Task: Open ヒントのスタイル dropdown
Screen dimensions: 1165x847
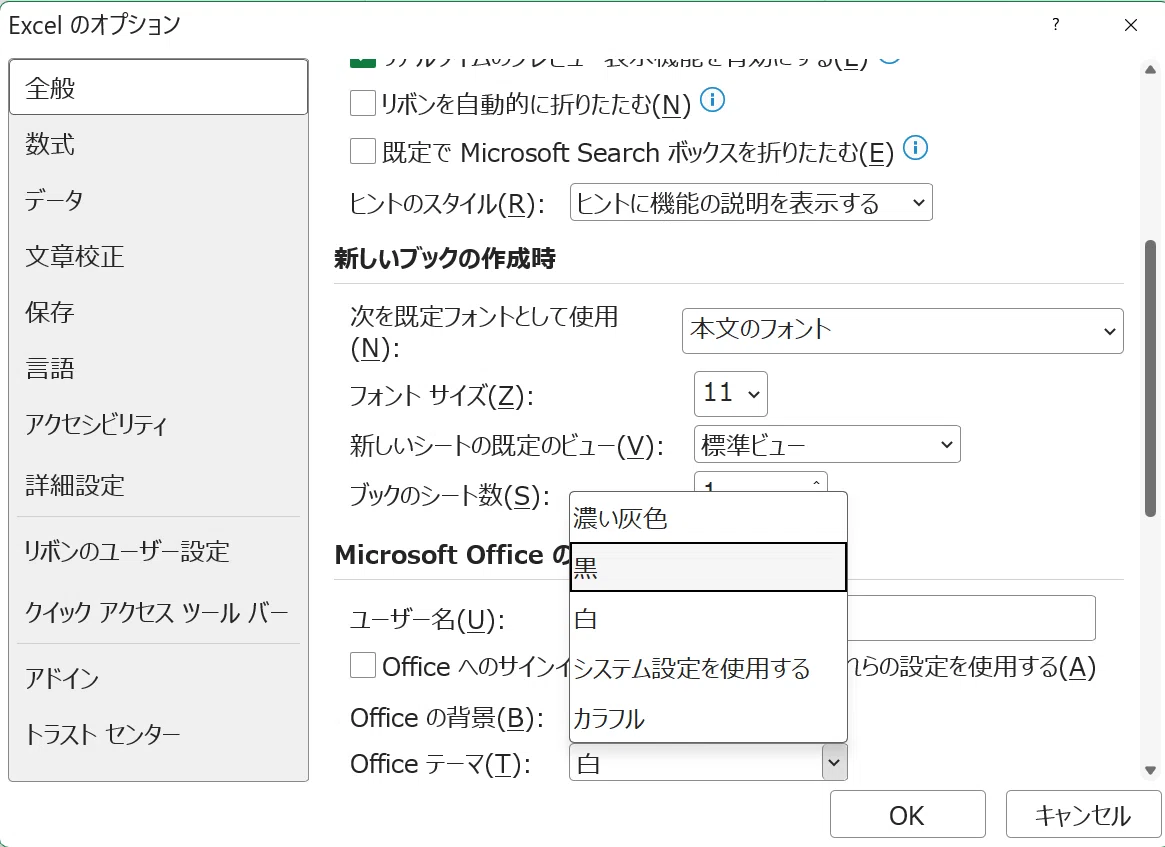Action: 750,203
